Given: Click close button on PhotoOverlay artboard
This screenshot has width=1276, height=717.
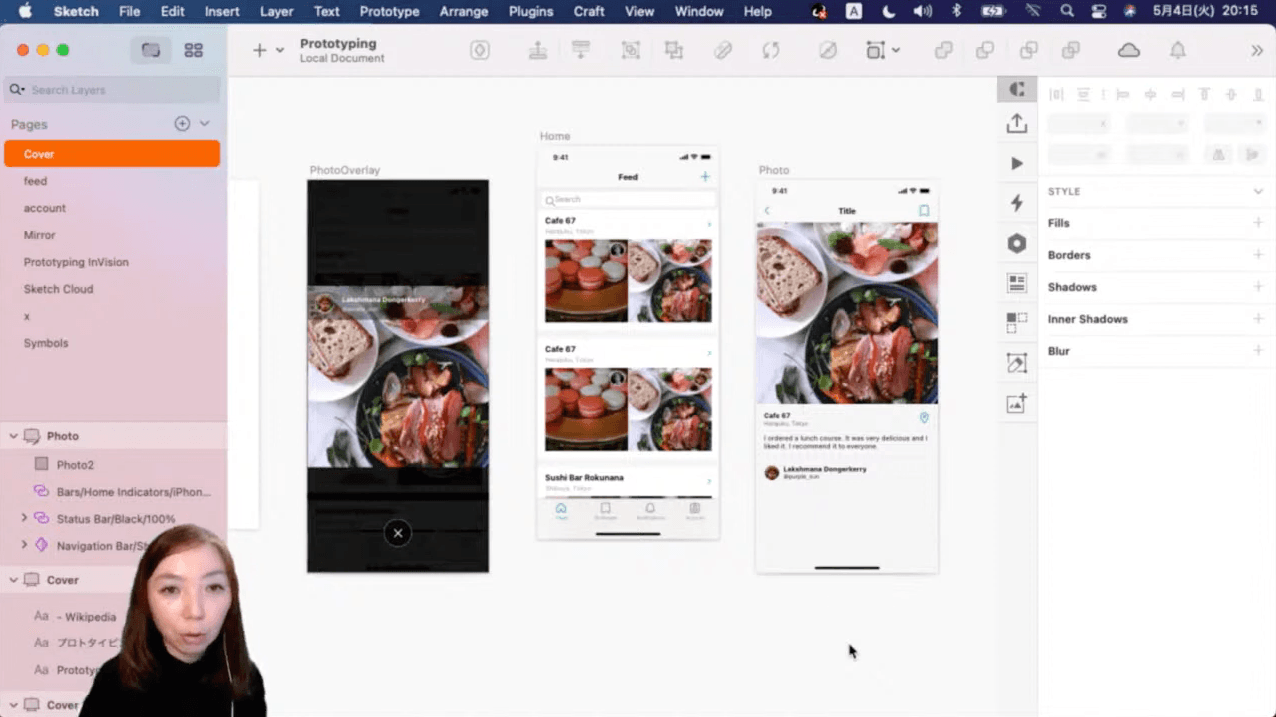Looking at the screenshot, I should coord(397,533).
